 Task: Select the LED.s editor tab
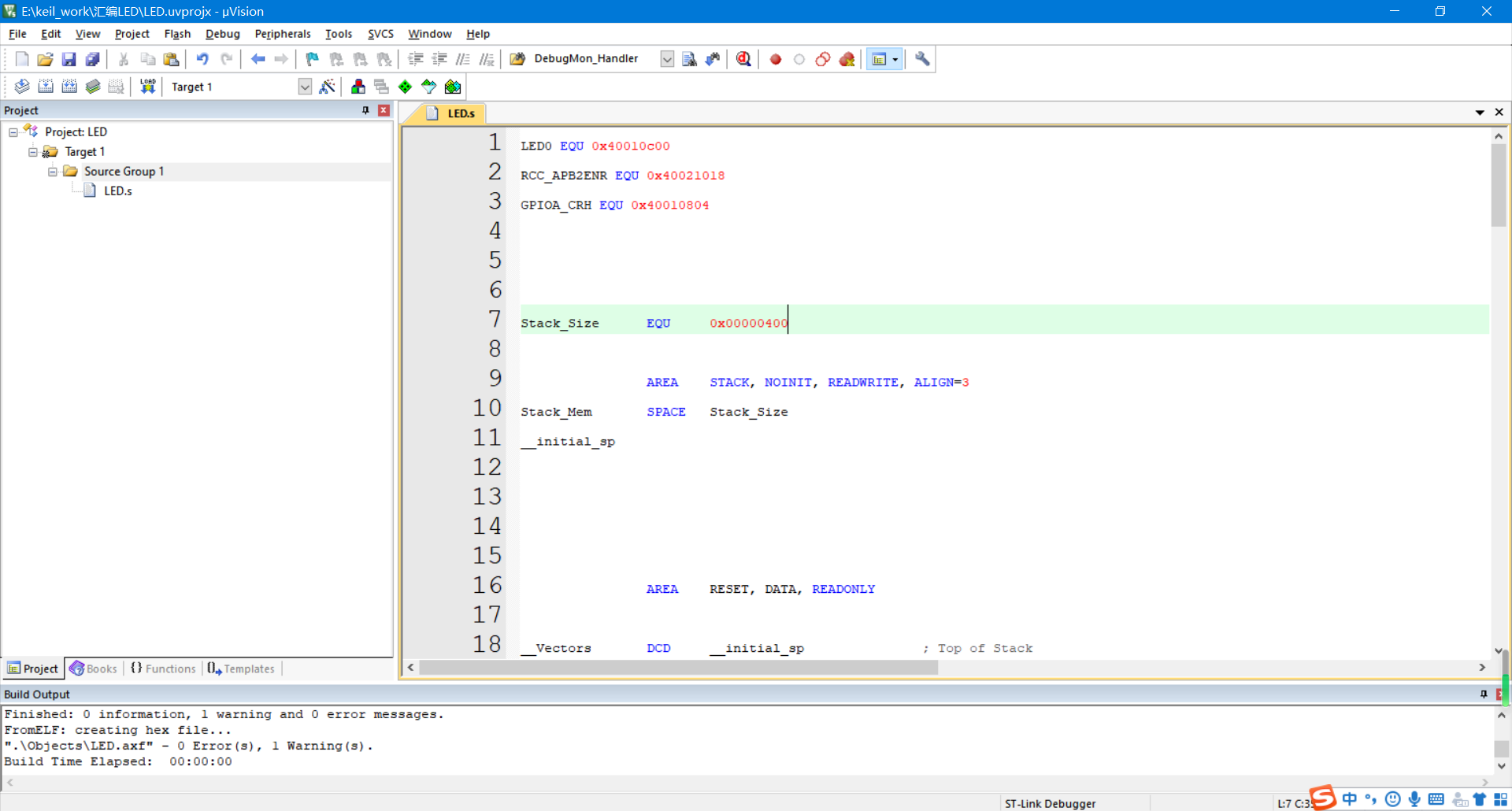(452, 113)
